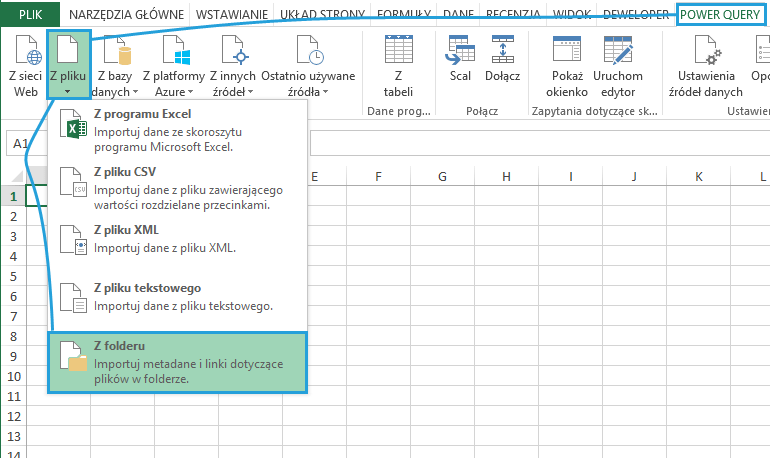Open the Z pliku dropdown button
The height and width of the screenshot is (458, 770).
[x=68, y=65]
